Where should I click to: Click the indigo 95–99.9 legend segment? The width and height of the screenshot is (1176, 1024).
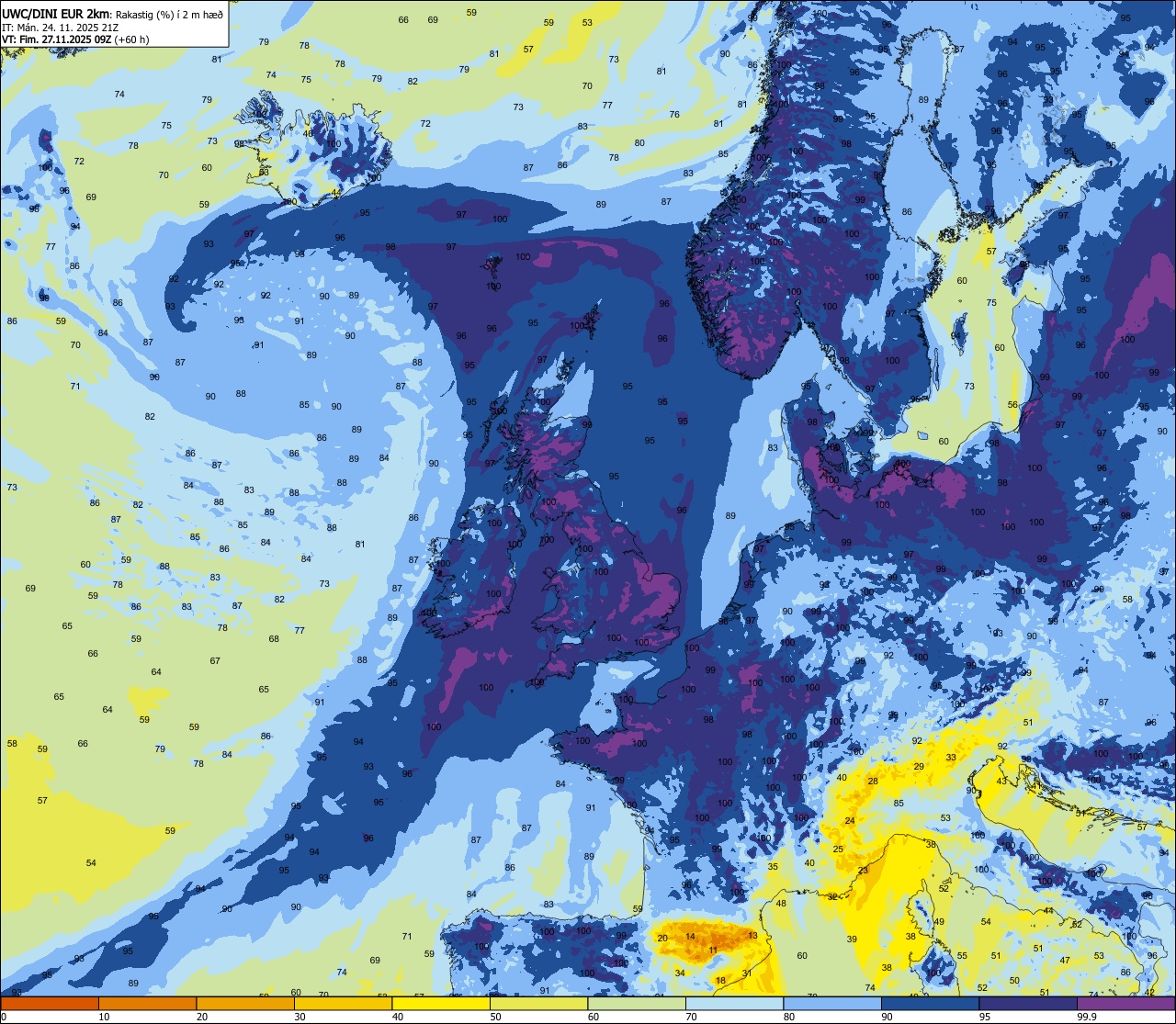click(x=1028, y=1003)
